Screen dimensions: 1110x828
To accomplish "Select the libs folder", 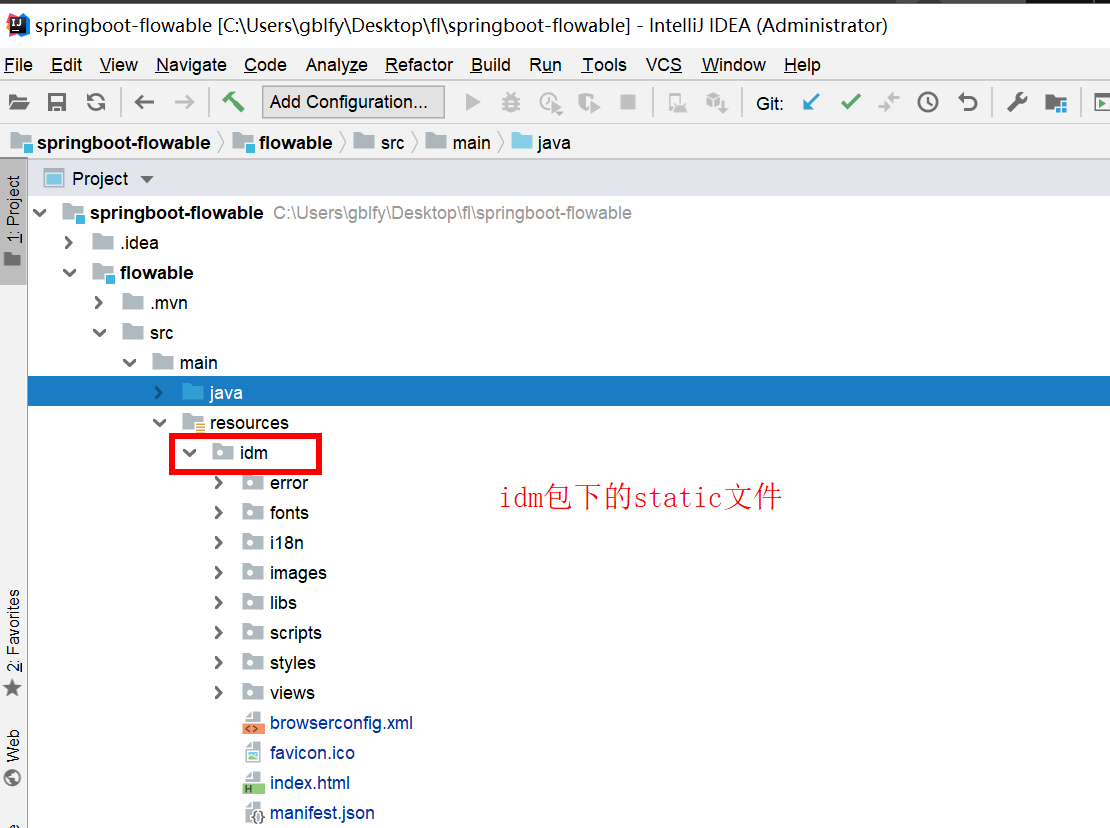I will pyautogui.click(x=282, y=603).
